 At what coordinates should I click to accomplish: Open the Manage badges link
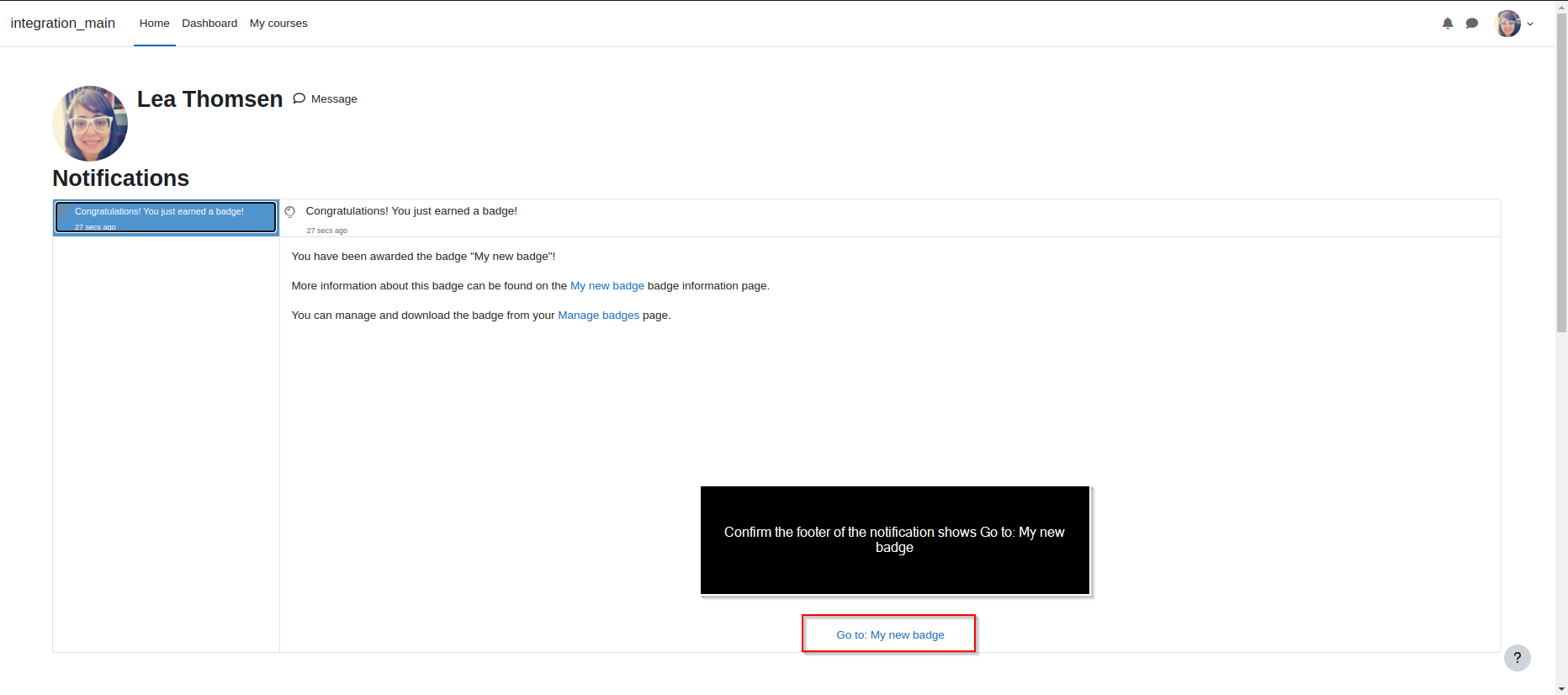click(x=599, y=316)
